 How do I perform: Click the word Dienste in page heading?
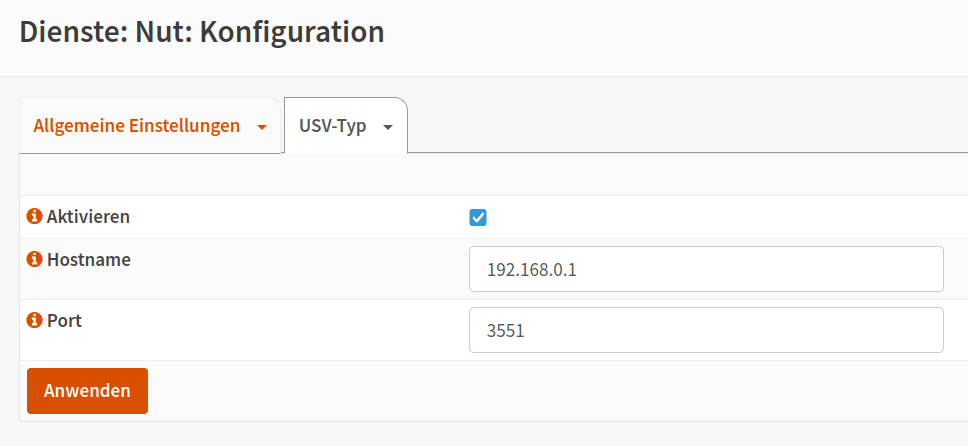[73, 32]
